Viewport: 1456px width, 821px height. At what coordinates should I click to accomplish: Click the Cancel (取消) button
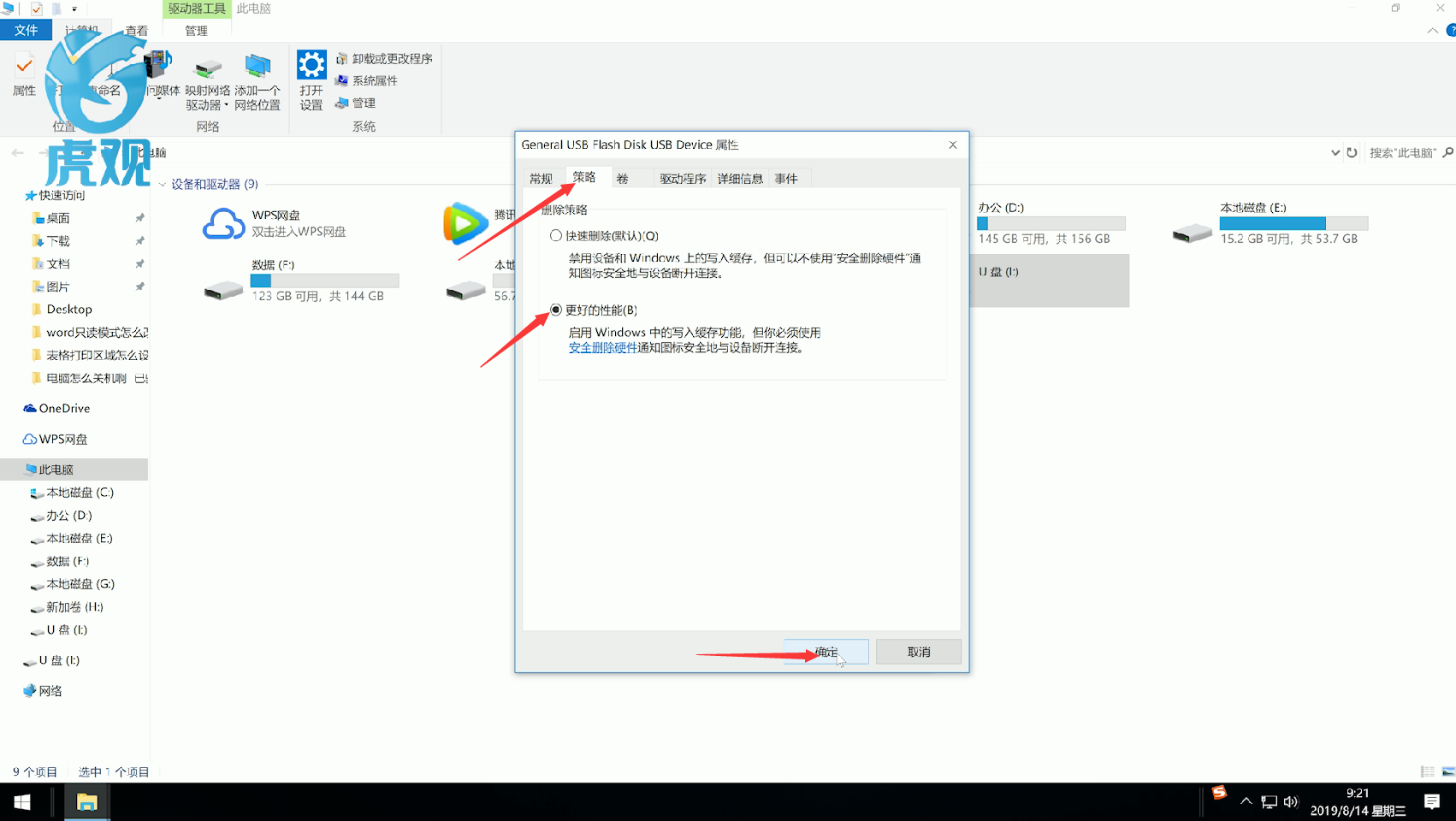coord(919,652)
